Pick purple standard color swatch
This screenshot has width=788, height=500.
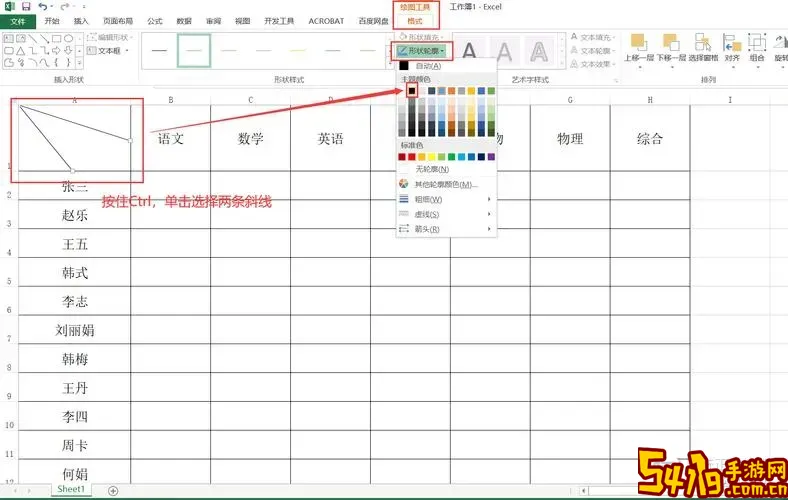click(x=491, y=157)
